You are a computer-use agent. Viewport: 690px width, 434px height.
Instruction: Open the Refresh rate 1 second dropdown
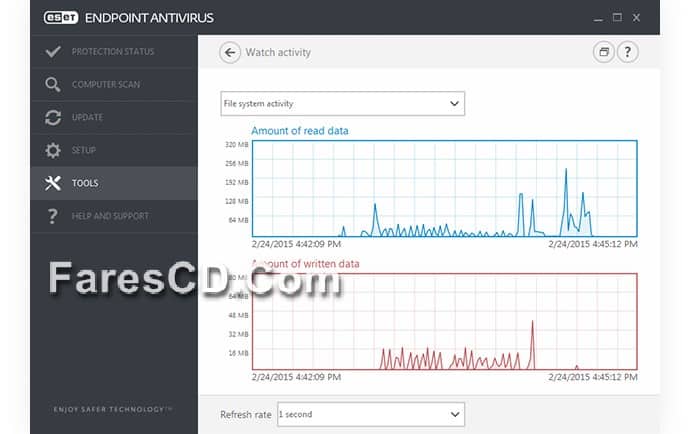pyautogui.click(x=371, y=414)
